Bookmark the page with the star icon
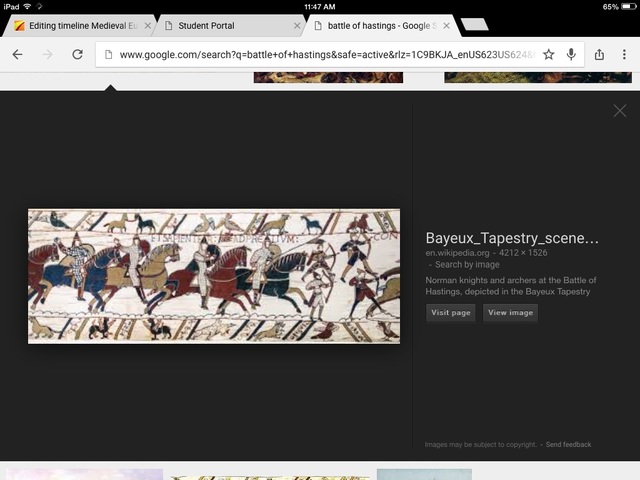Viewport: 640px width, 480px height. (549, 54)
